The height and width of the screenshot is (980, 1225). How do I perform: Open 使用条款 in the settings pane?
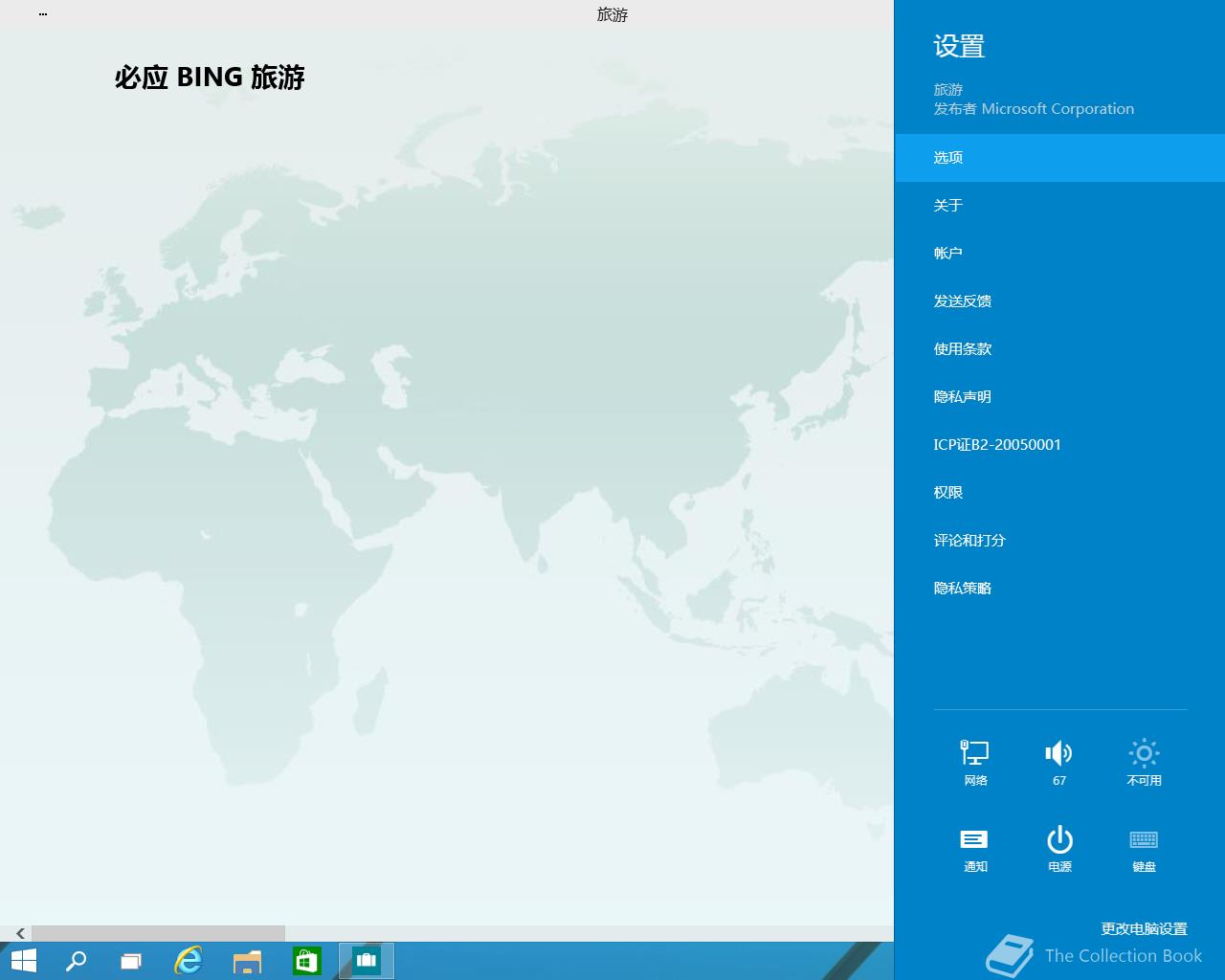tap(1059, 349)
